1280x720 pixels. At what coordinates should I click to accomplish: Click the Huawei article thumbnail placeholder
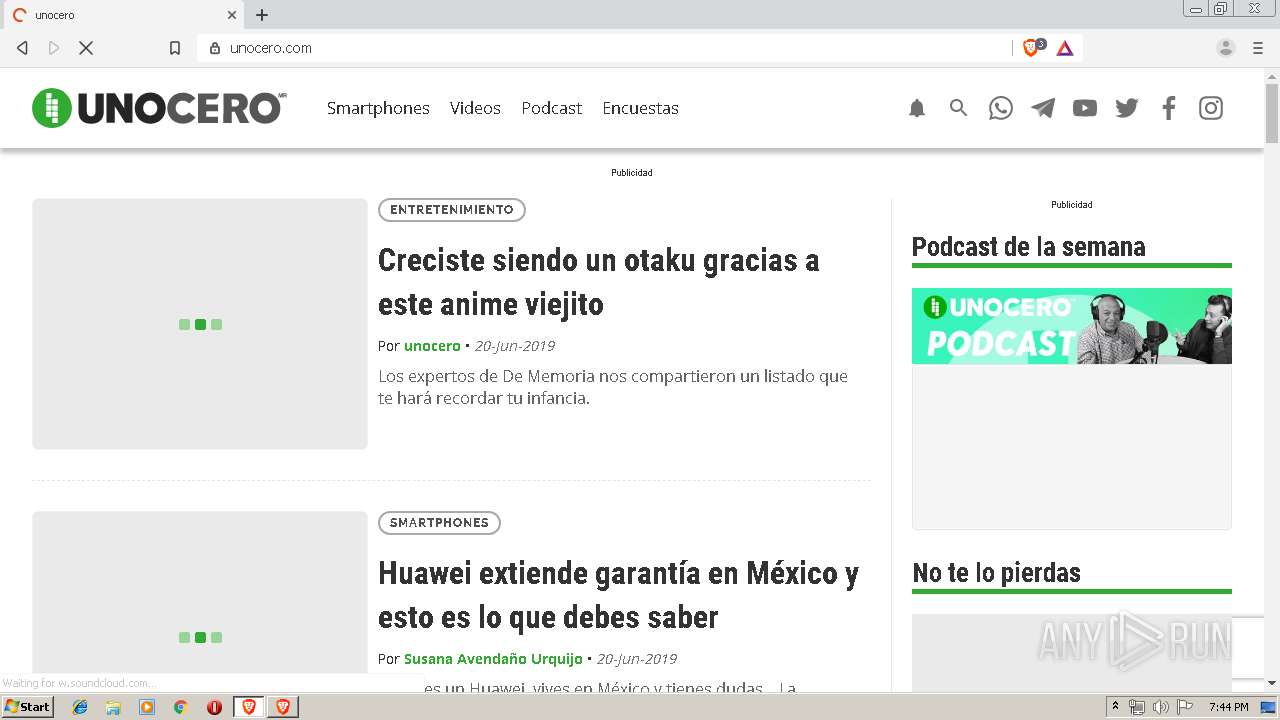(200, 601)
